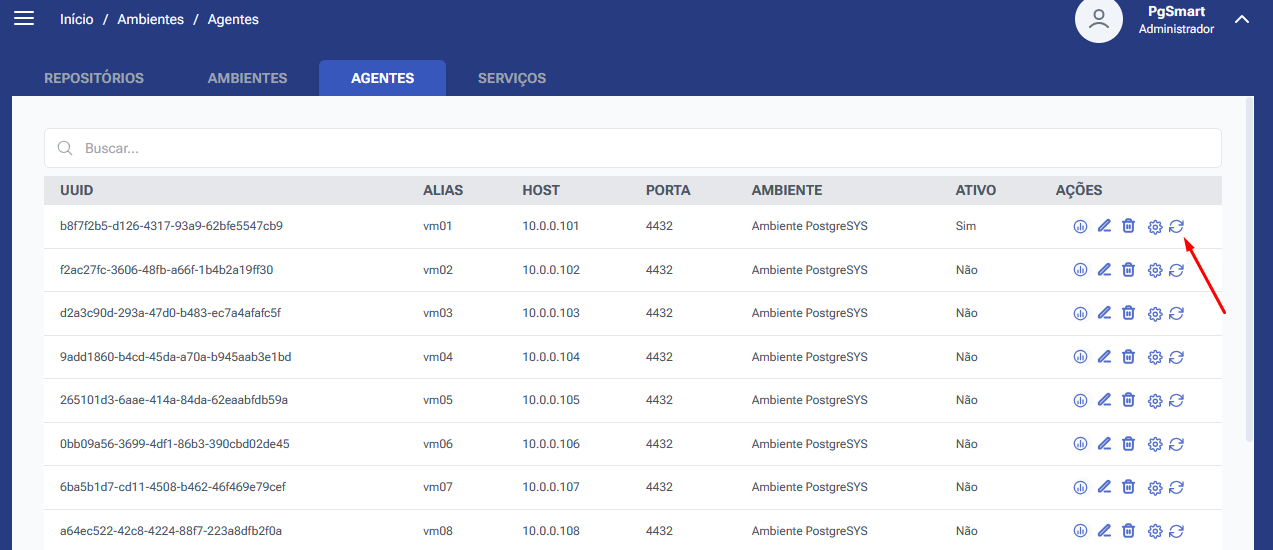
Task: Expand the PgSmart user menu chevron
Action: (1242, 19)
